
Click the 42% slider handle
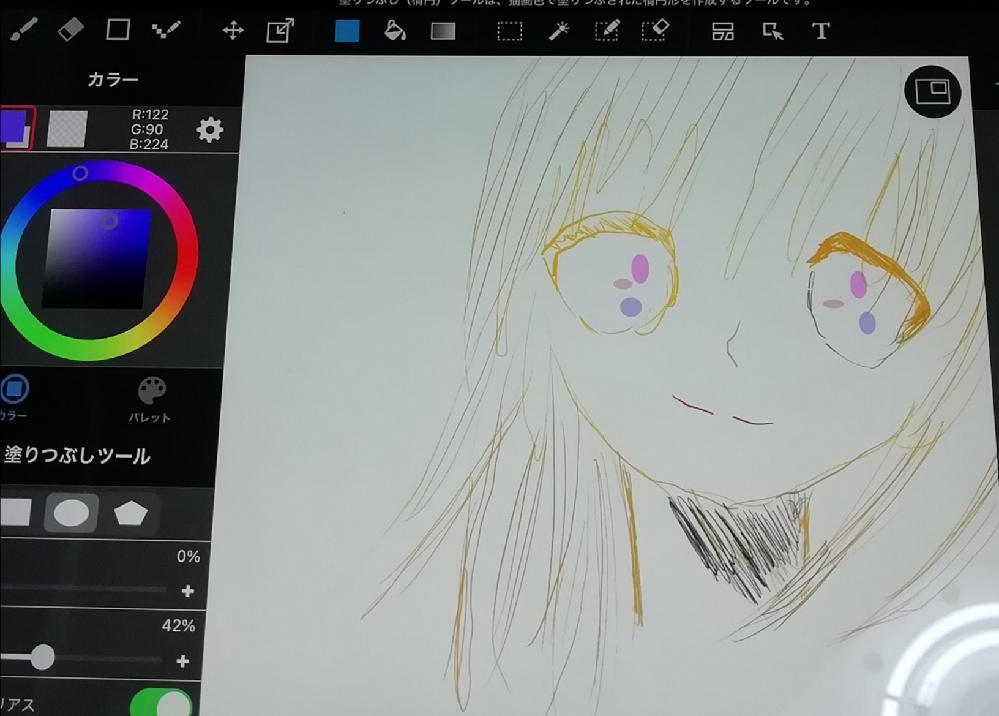43,657
